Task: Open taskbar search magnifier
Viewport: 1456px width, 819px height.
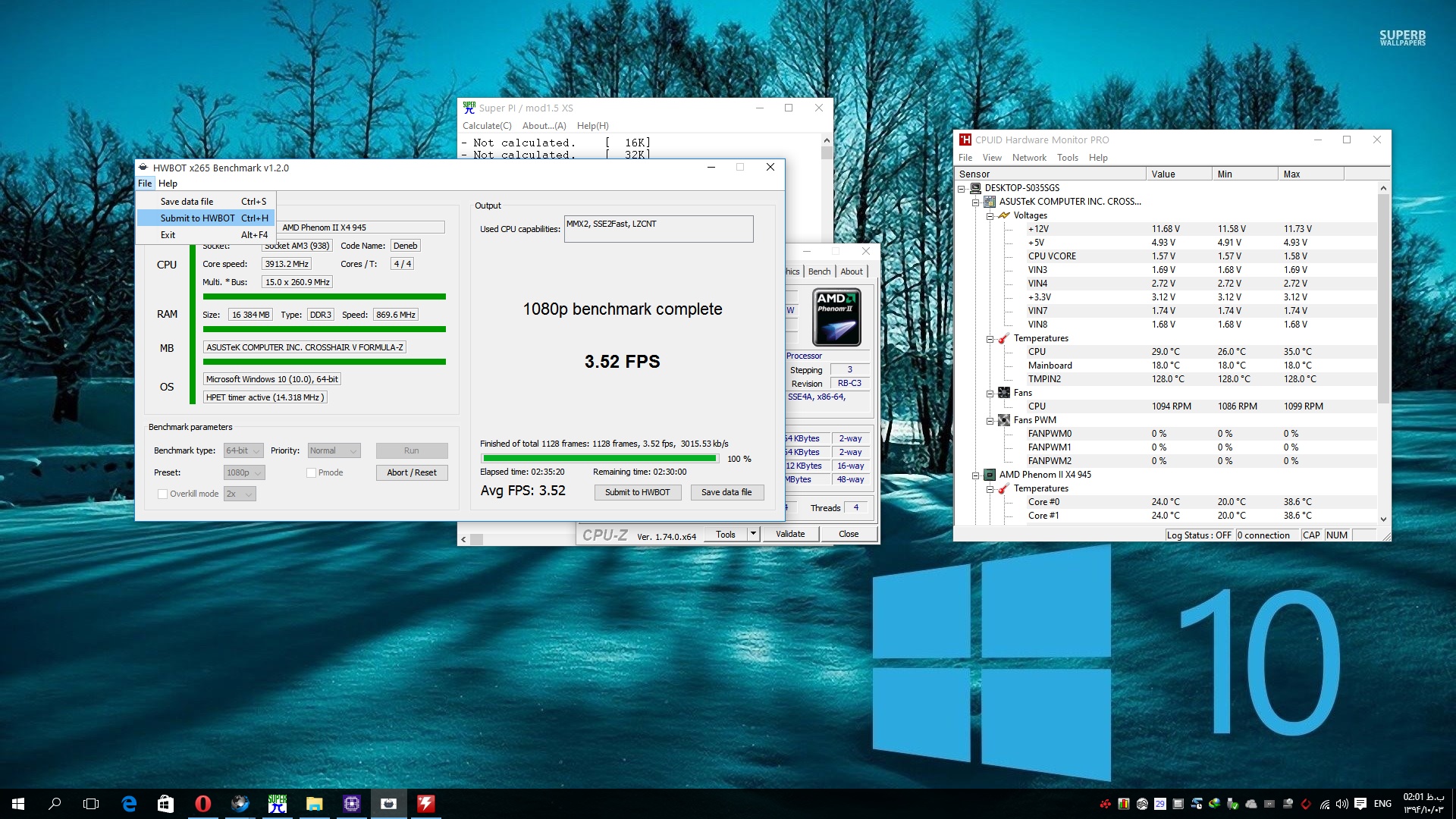Action: tap(55, 804)
